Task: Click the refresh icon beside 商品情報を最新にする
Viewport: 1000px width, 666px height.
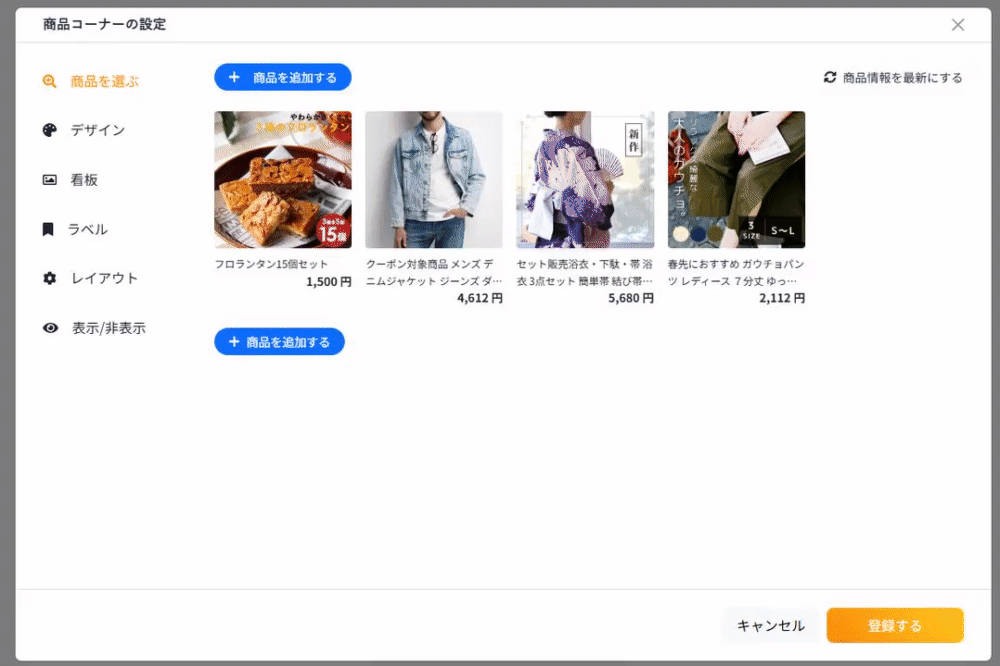Action: [830, 77]
